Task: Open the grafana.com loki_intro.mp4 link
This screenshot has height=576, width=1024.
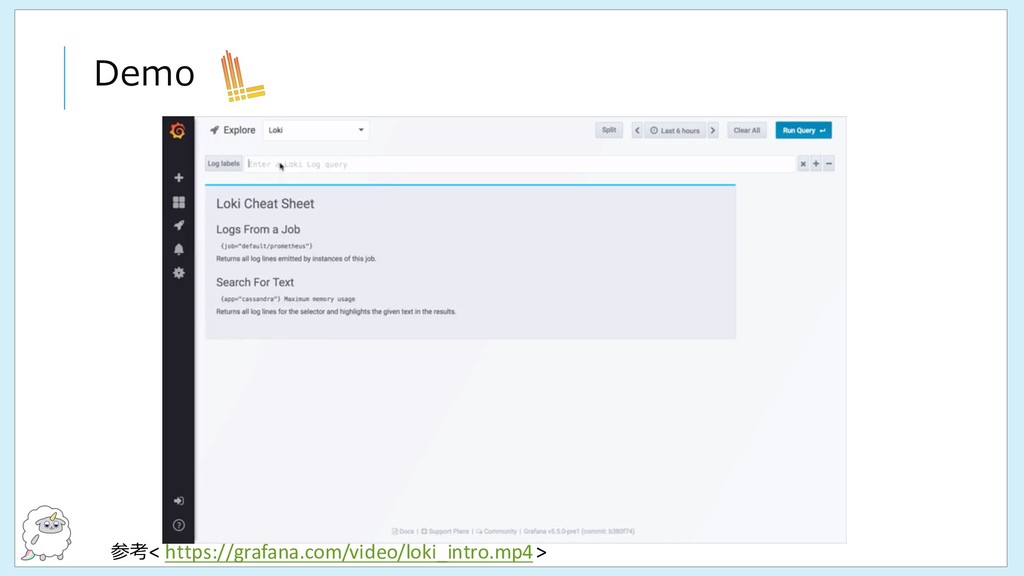Action: [349, 552]
